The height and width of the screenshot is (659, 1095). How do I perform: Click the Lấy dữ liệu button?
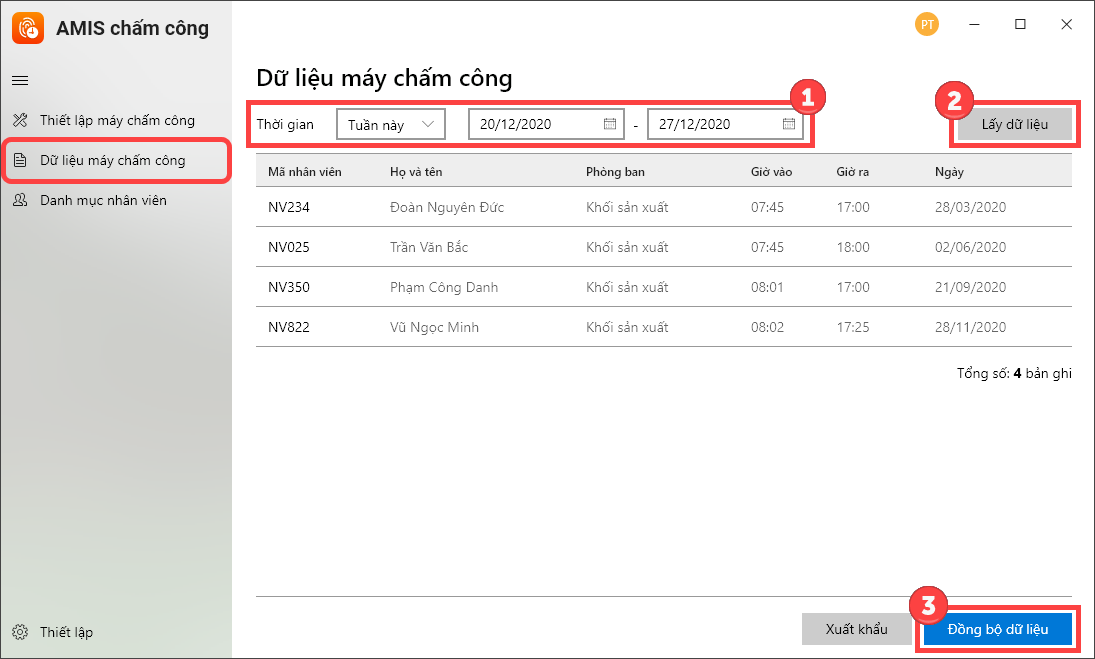pyautogui.click(x=1015, y=124)
